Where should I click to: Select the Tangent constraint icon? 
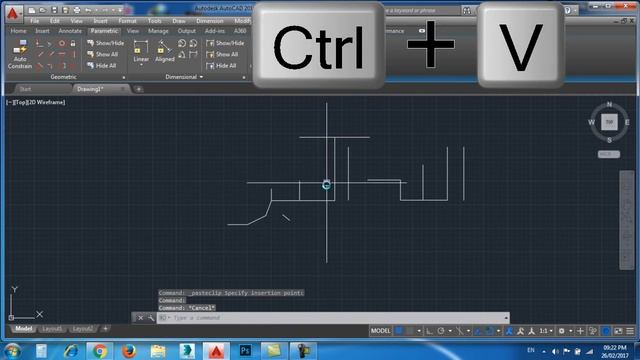pyautogui.click(x=40, y=65)
